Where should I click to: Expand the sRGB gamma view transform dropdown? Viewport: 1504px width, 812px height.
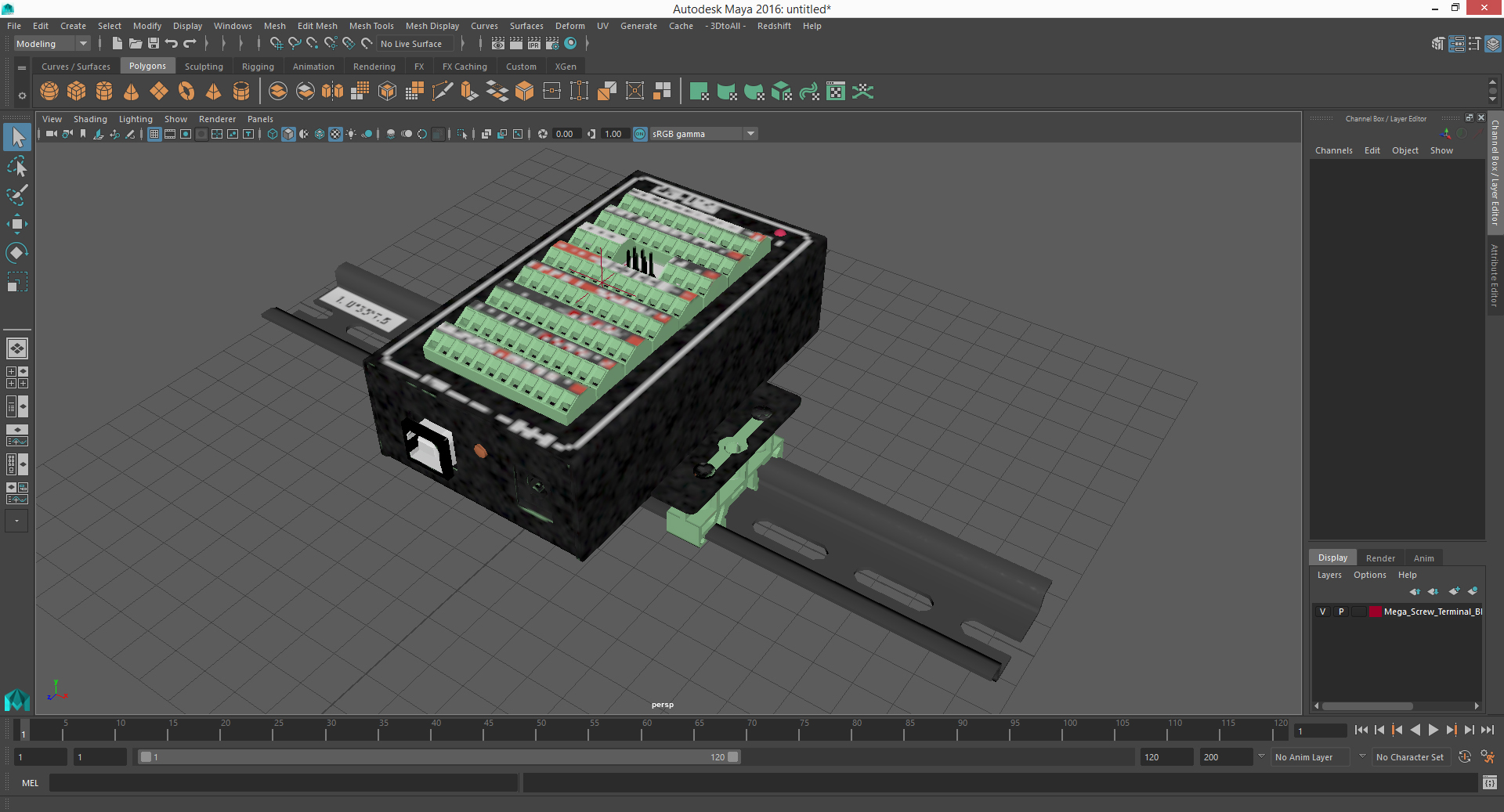point(750,134)
